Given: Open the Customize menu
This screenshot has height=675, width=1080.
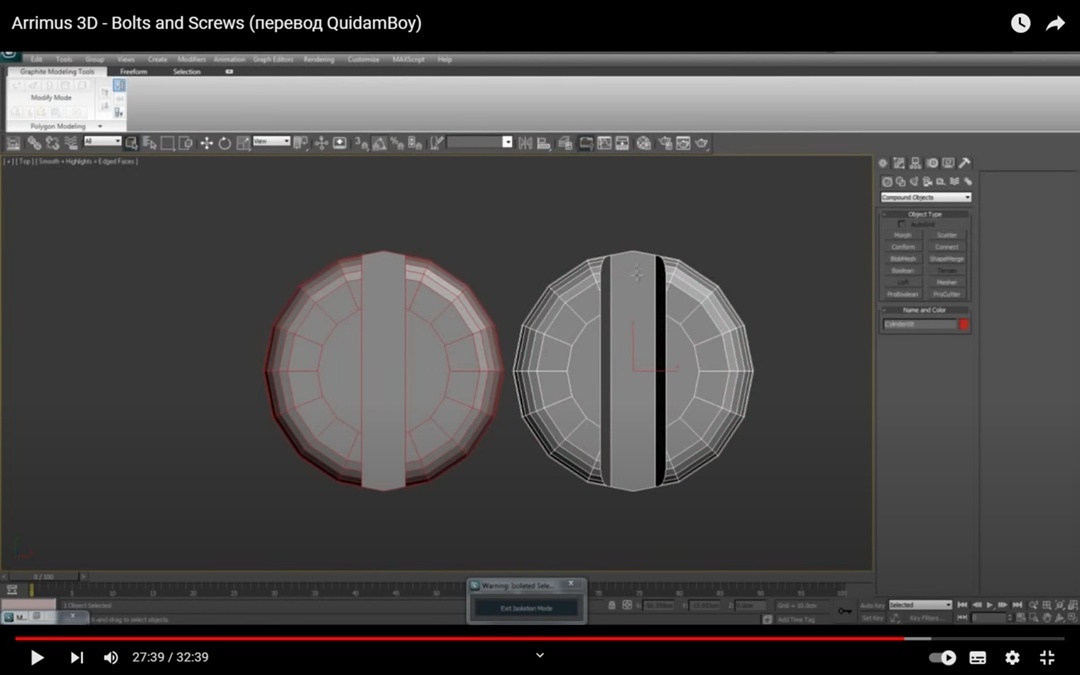Looking at the screenshot, I should 364,59.
